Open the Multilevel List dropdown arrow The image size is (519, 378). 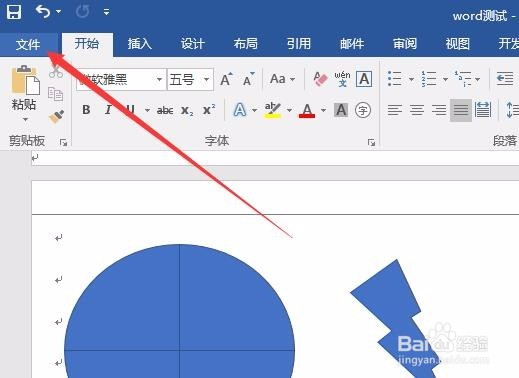477,79
